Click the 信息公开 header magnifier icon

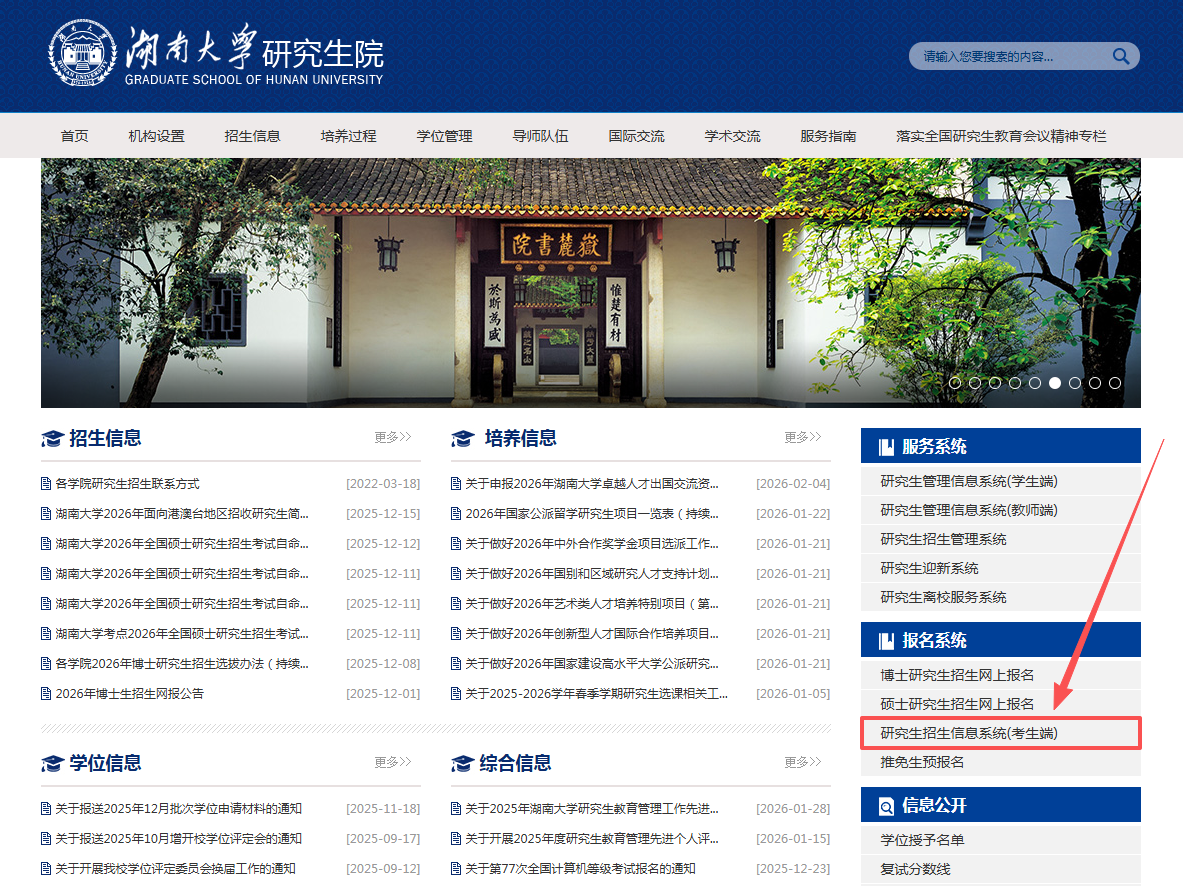[886, 806]
